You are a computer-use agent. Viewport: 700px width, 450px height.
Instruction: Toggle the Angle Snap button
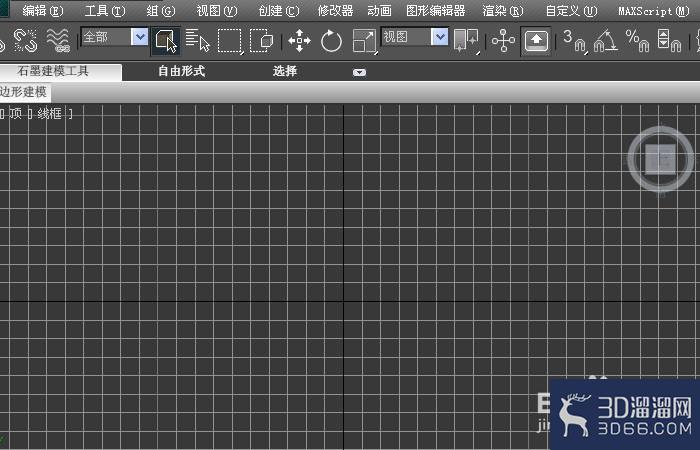coord(605,41)
